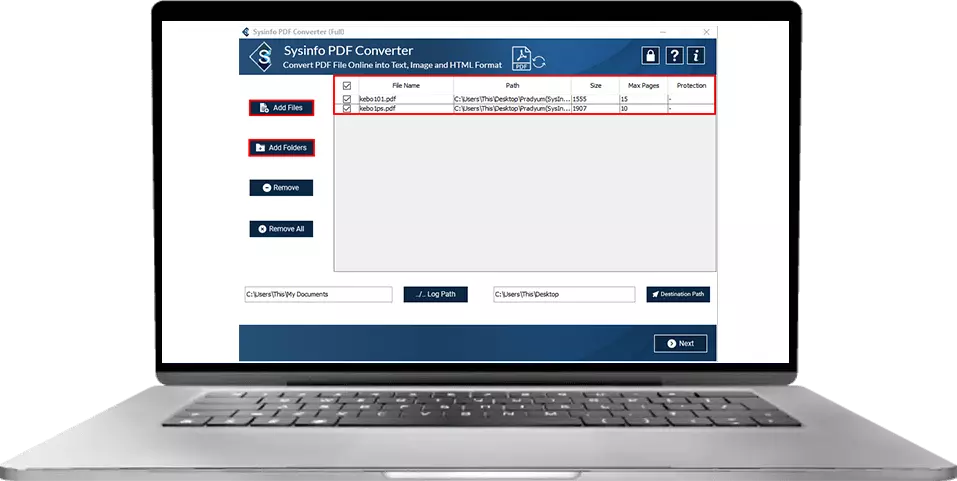Open the info (i) icon in header
Screen dimensions: 957x481
coord(696,56)
